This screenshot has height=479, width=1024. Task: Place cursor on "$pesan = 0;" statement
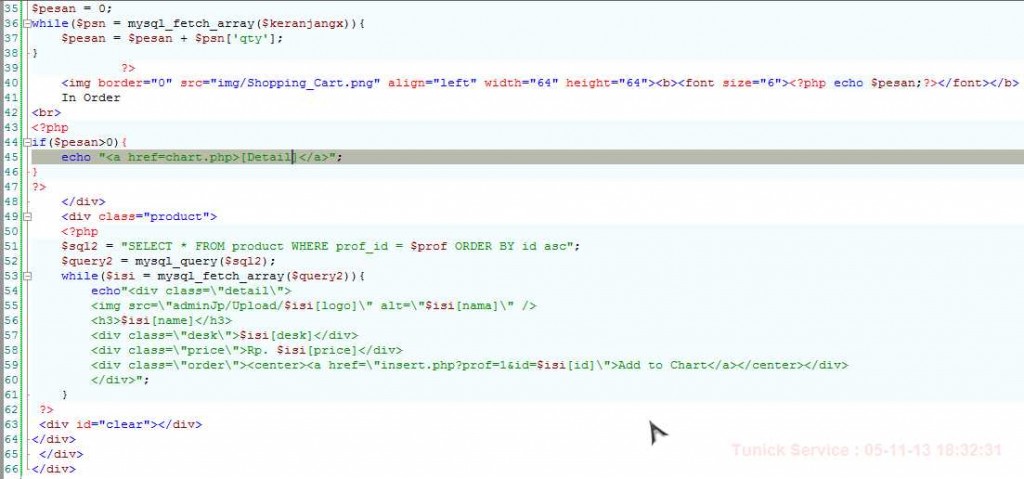72,8
